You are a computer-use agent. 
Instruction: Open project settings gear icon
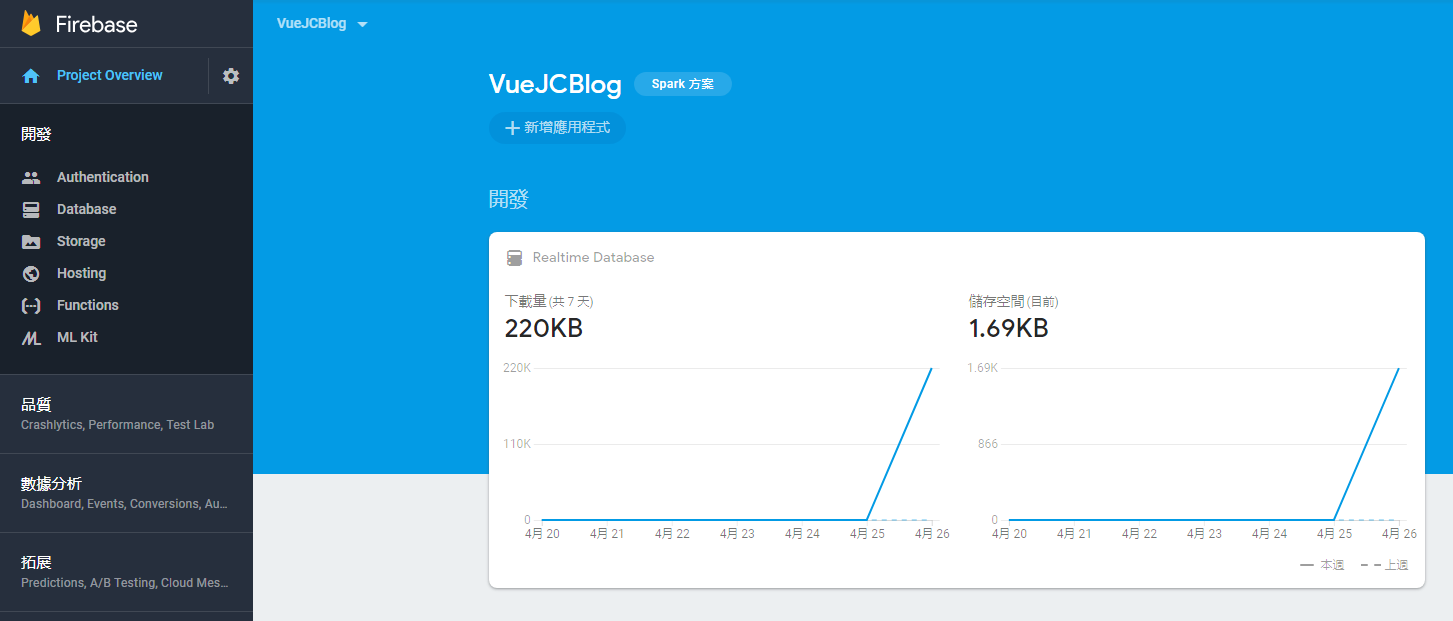tap(231, 76)
